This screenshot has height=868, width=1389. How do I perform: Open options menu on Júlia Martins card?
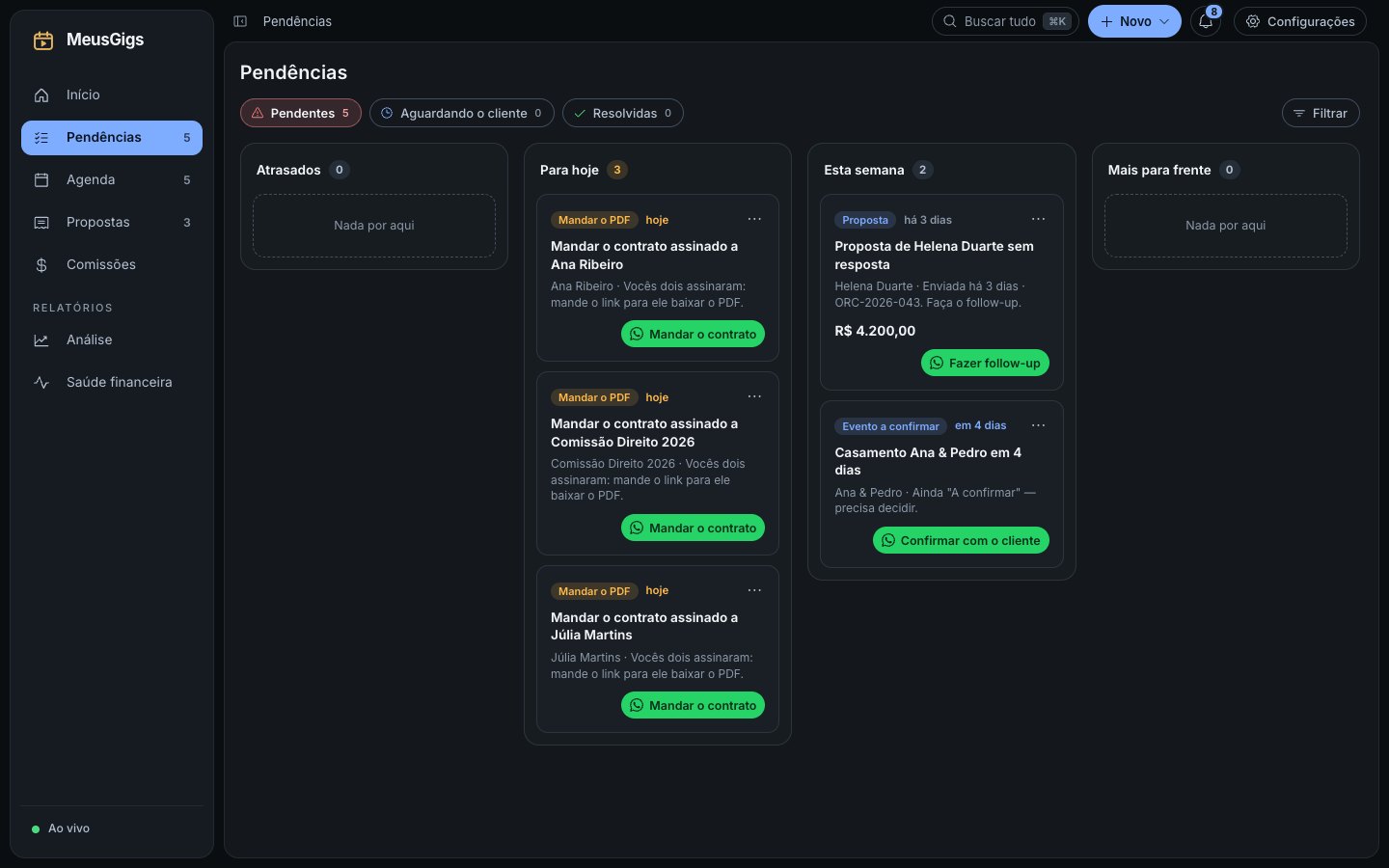[x=754, y=590]
